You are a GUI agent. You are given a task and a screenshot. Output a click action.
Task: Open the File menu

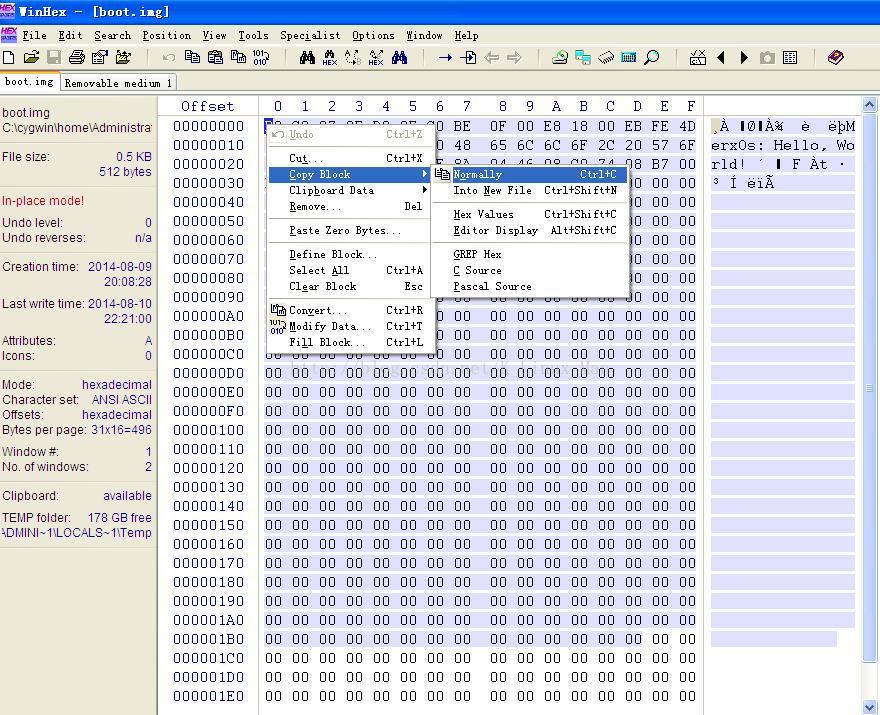34,35
